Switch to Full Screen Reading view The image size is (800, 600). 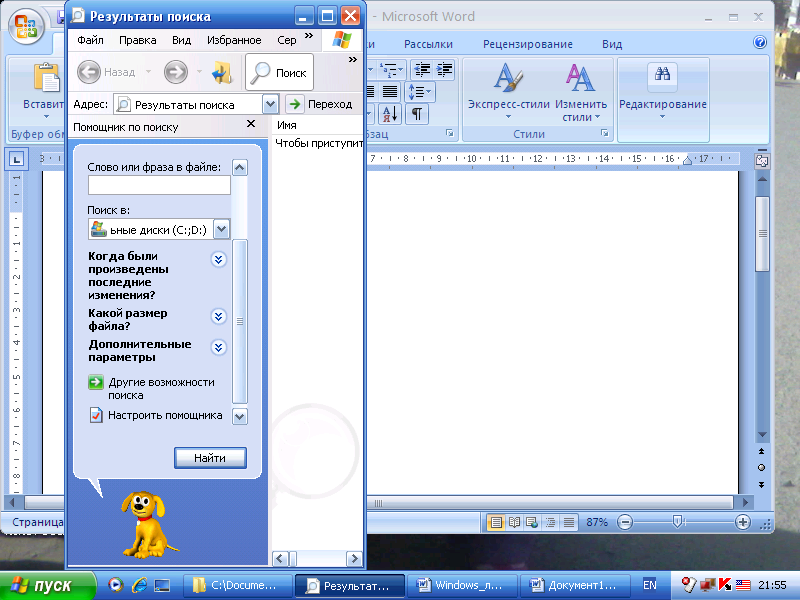click(514, 522)
